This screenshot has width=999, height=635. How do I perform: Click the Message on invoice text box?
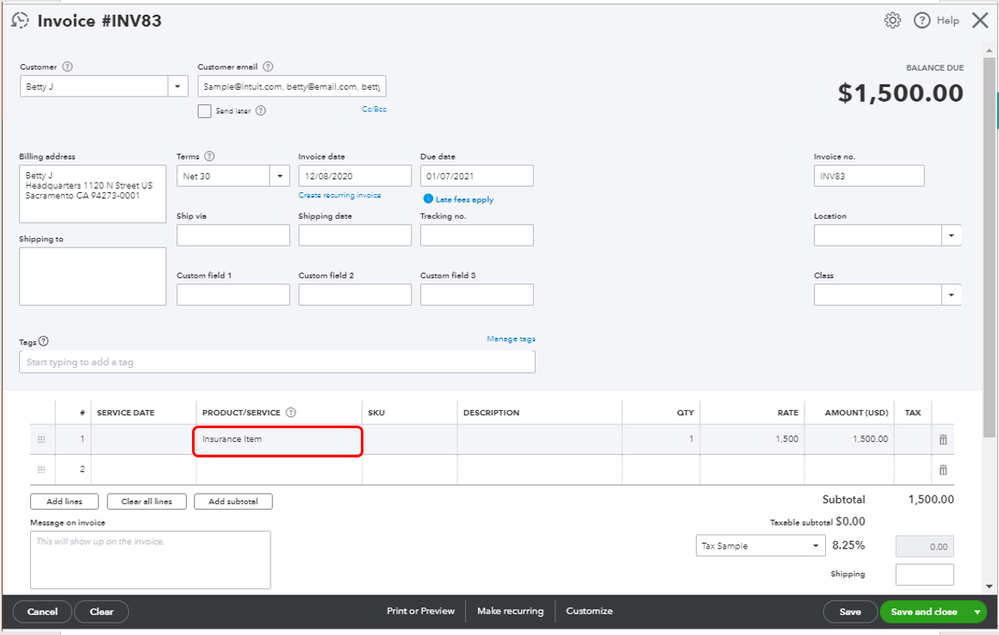click(150, 559)
